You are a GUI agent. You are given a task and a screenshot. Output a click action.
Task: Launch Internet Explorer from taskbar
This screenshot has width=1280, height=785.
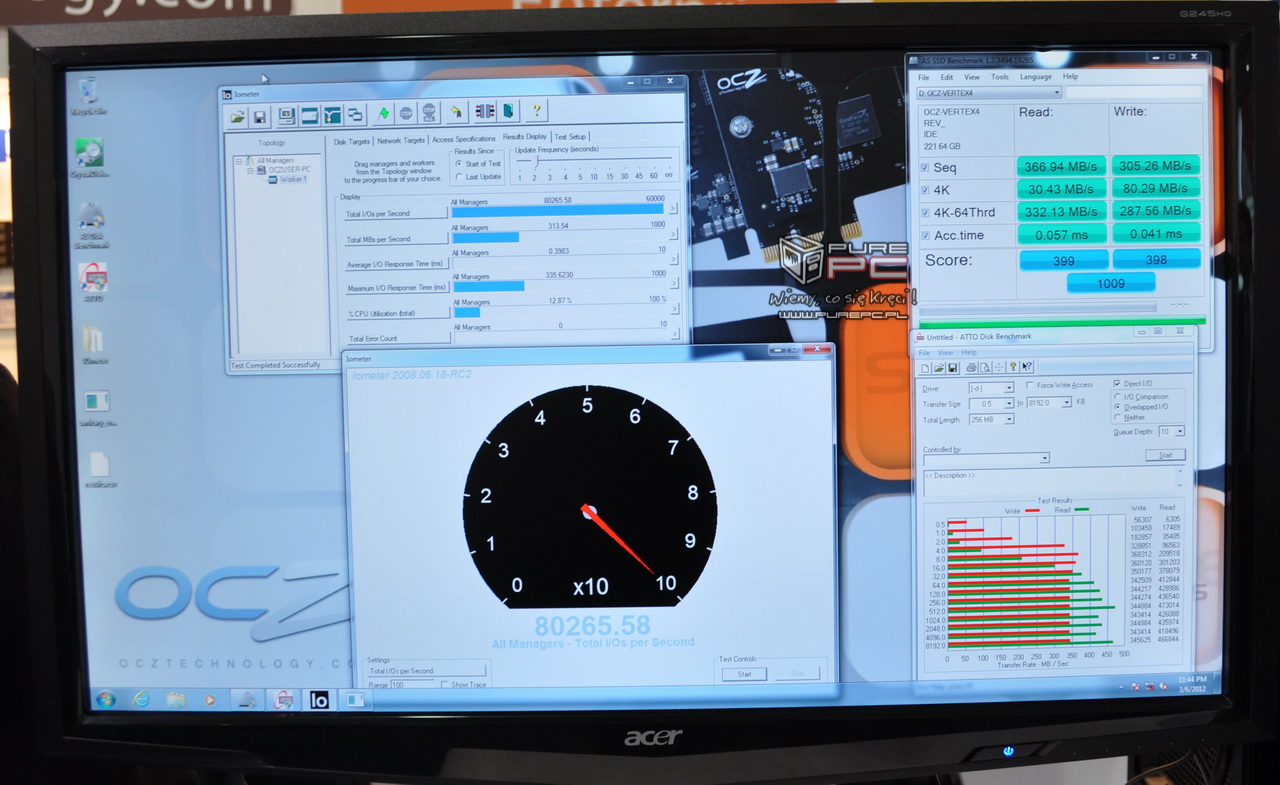pyautogui.click(x=141, y=699)
